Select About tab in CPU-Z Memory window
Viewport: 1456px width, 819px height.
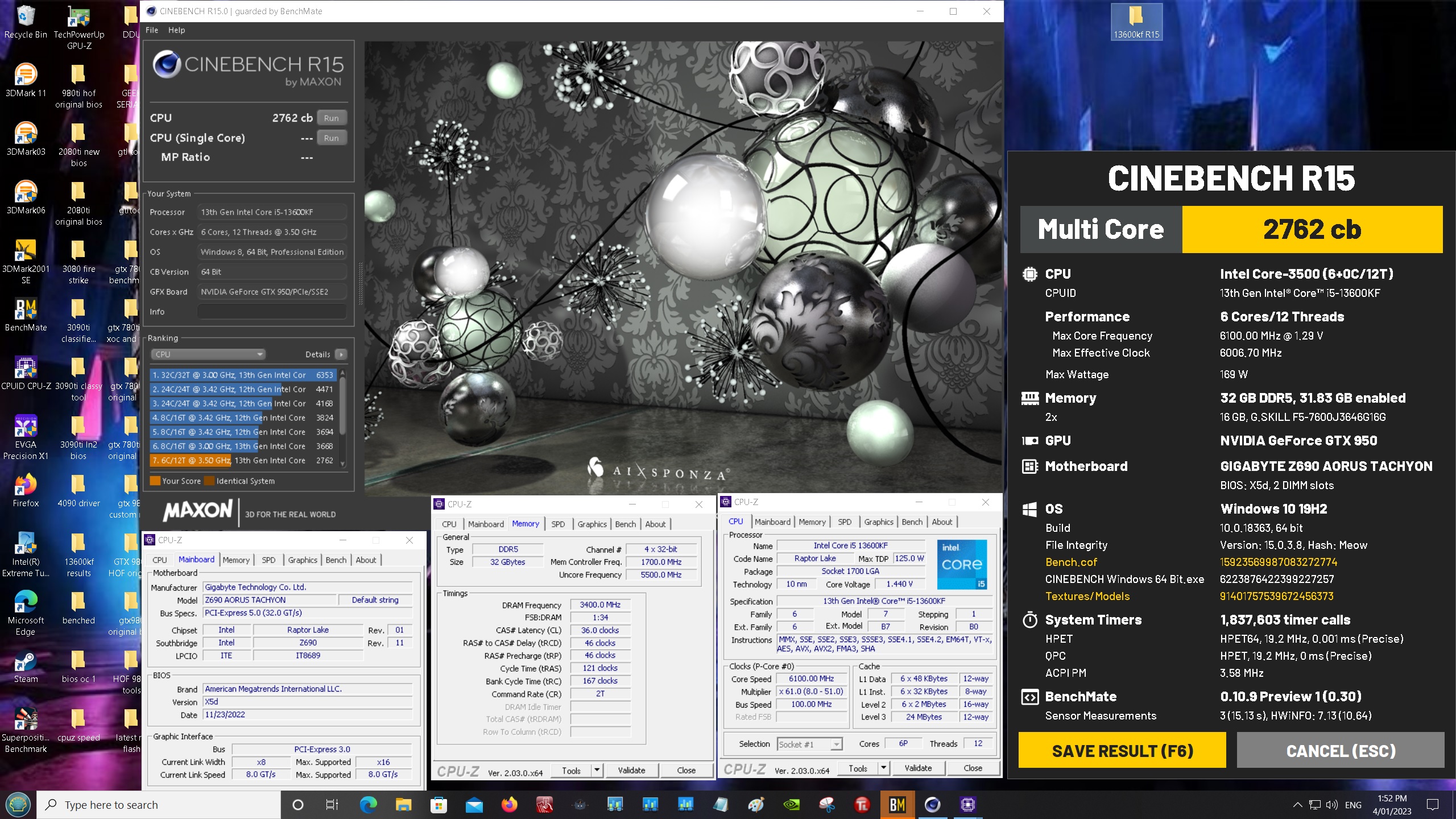655,524
